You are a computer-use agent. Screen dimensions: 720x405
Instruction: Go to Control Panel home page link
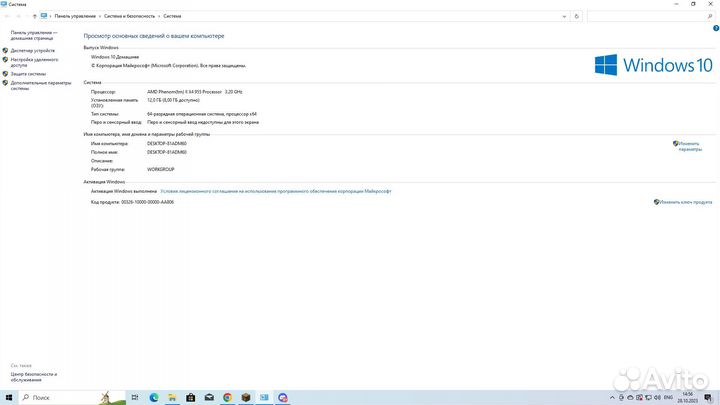click(x=34, y=35)
